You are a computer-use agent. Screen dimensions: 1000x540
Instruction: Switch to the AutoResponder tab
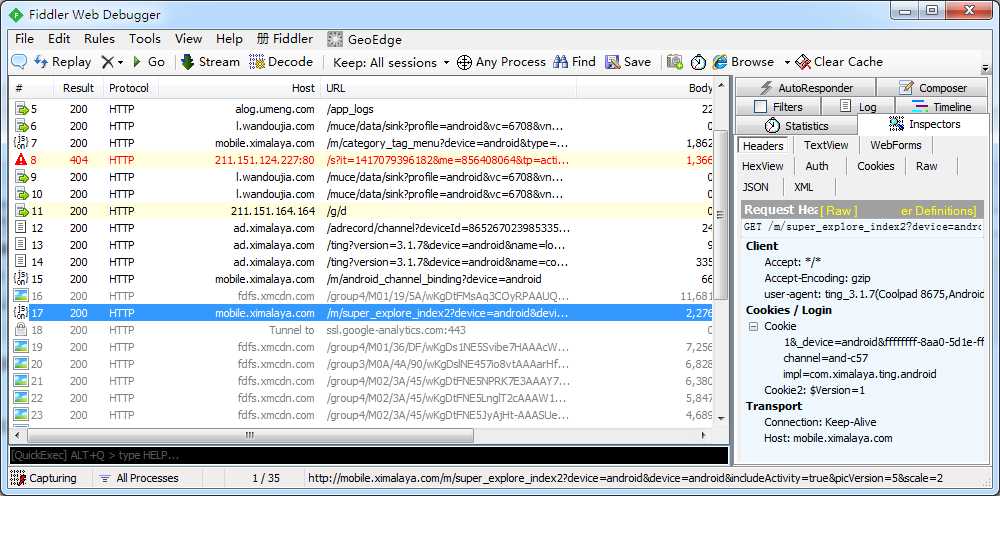coord(806,87)
